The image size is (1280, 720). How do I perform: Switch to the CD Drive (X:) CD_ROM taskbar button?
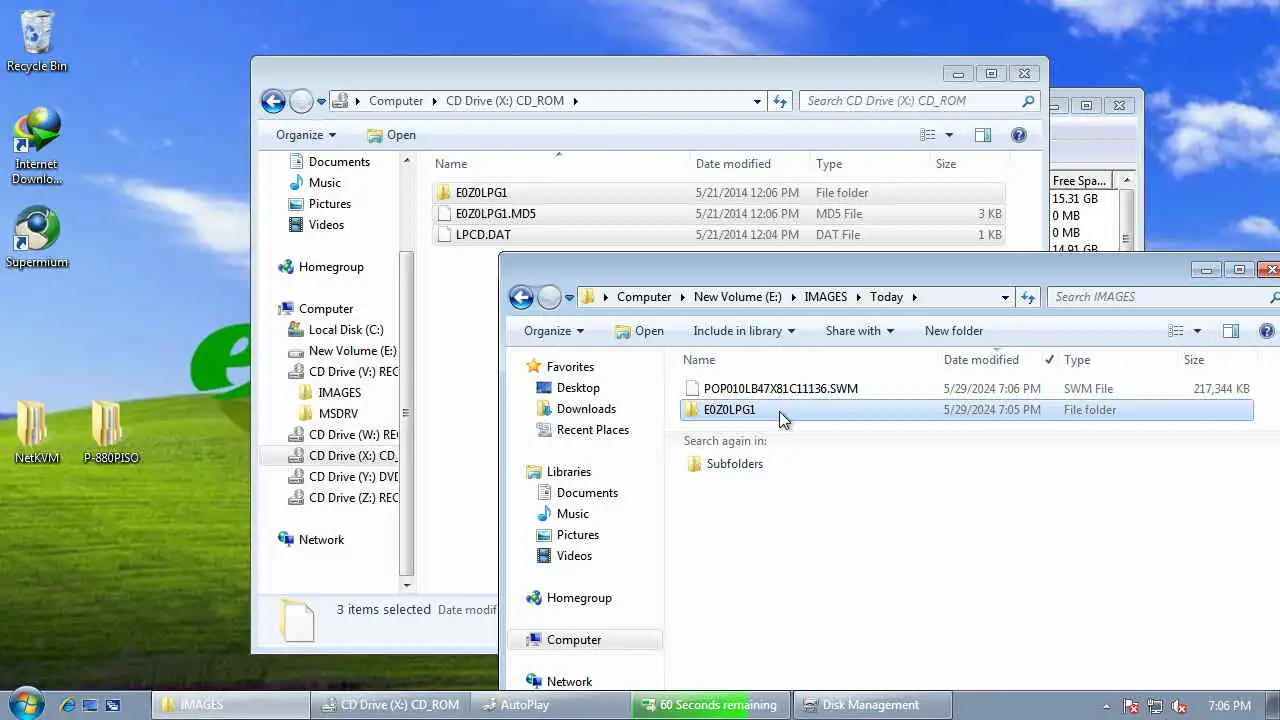[391, 705]
